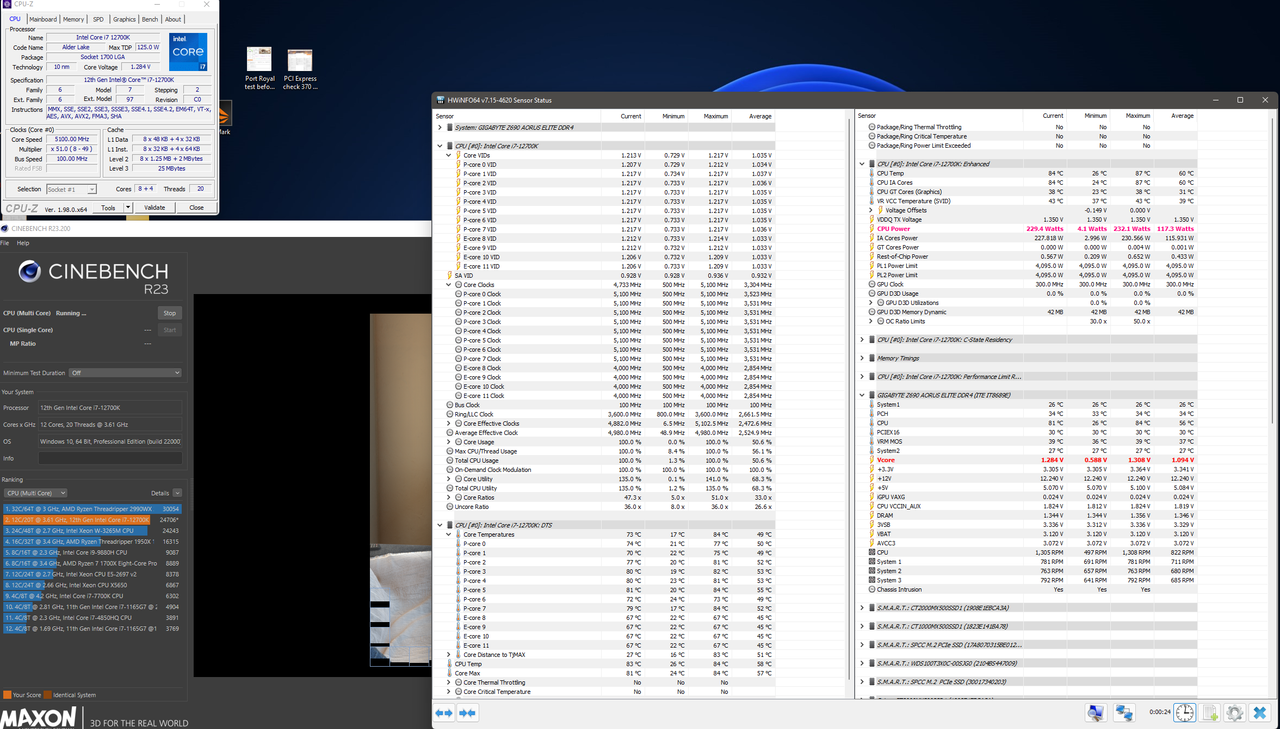
Task: Click the Intel Core i7 logo in CPU-Z
Action: pos(188,52)
